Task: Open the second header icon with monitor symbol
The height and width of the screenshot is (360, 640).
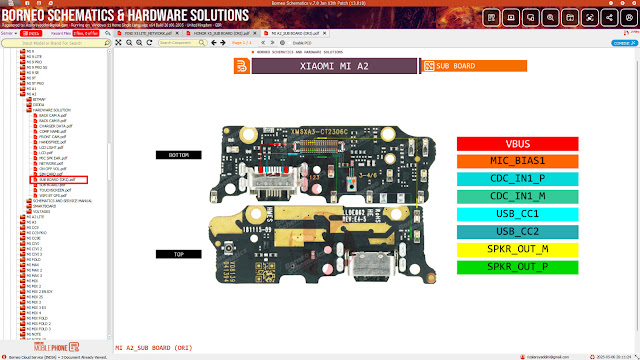Action: [511, 18]
